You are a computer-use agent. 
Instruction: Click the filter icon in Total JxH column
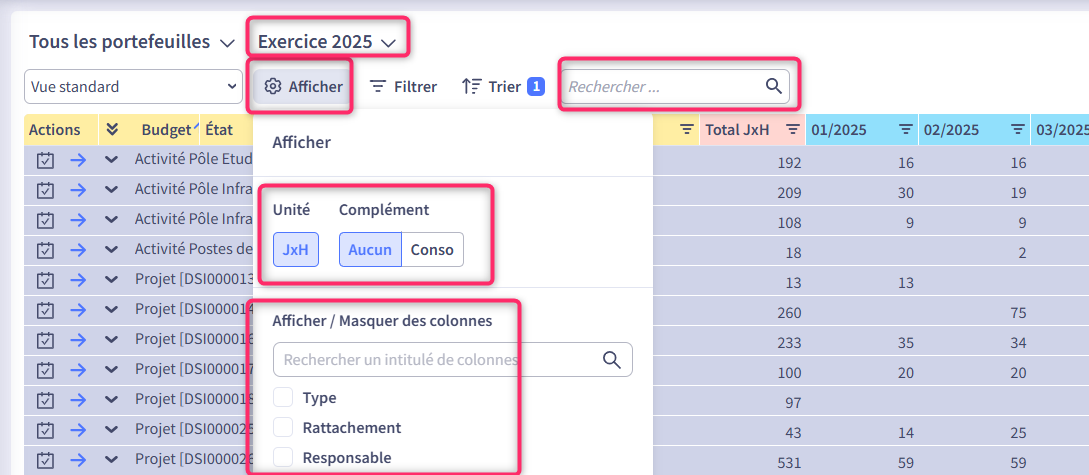792,129
